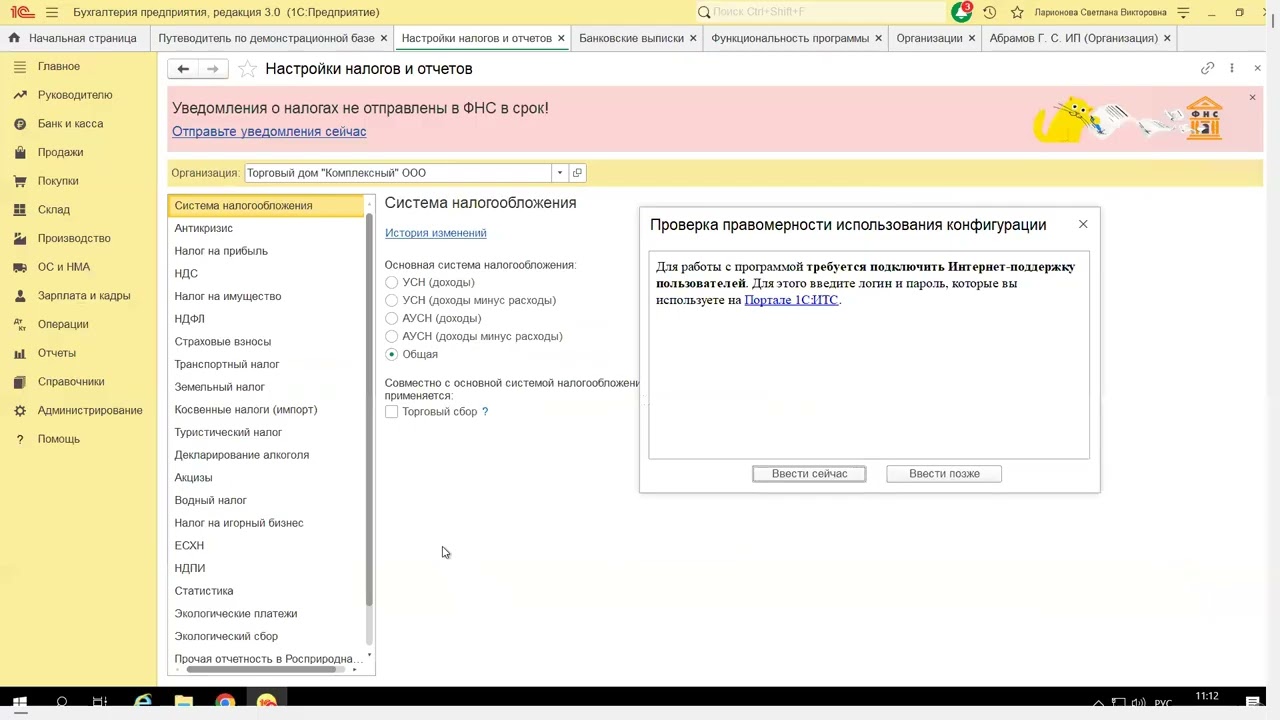This screenshot has width=1280, height=720.
Task: Click the Ввести сейчас button
Action: [x=809, y=474]
